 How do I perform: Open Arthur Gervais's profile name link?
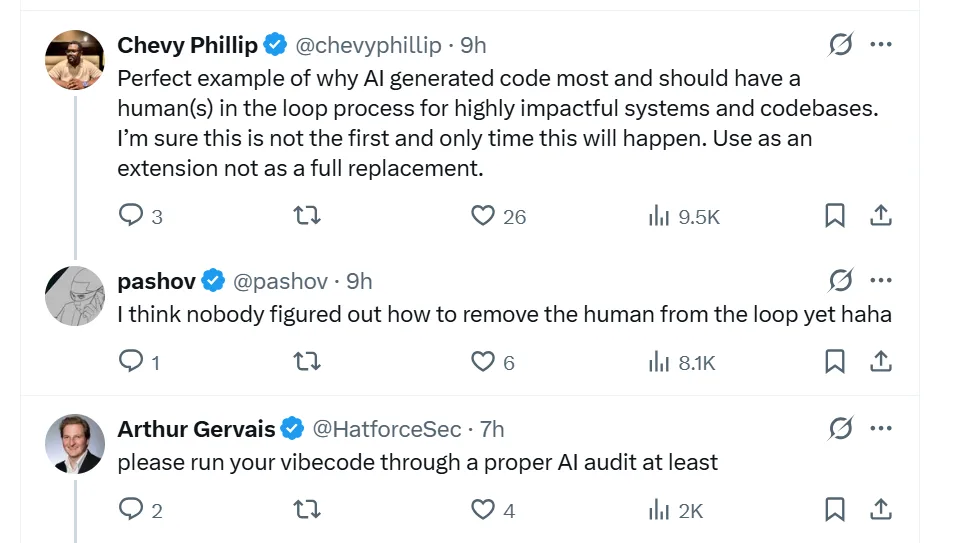point(196,430)
